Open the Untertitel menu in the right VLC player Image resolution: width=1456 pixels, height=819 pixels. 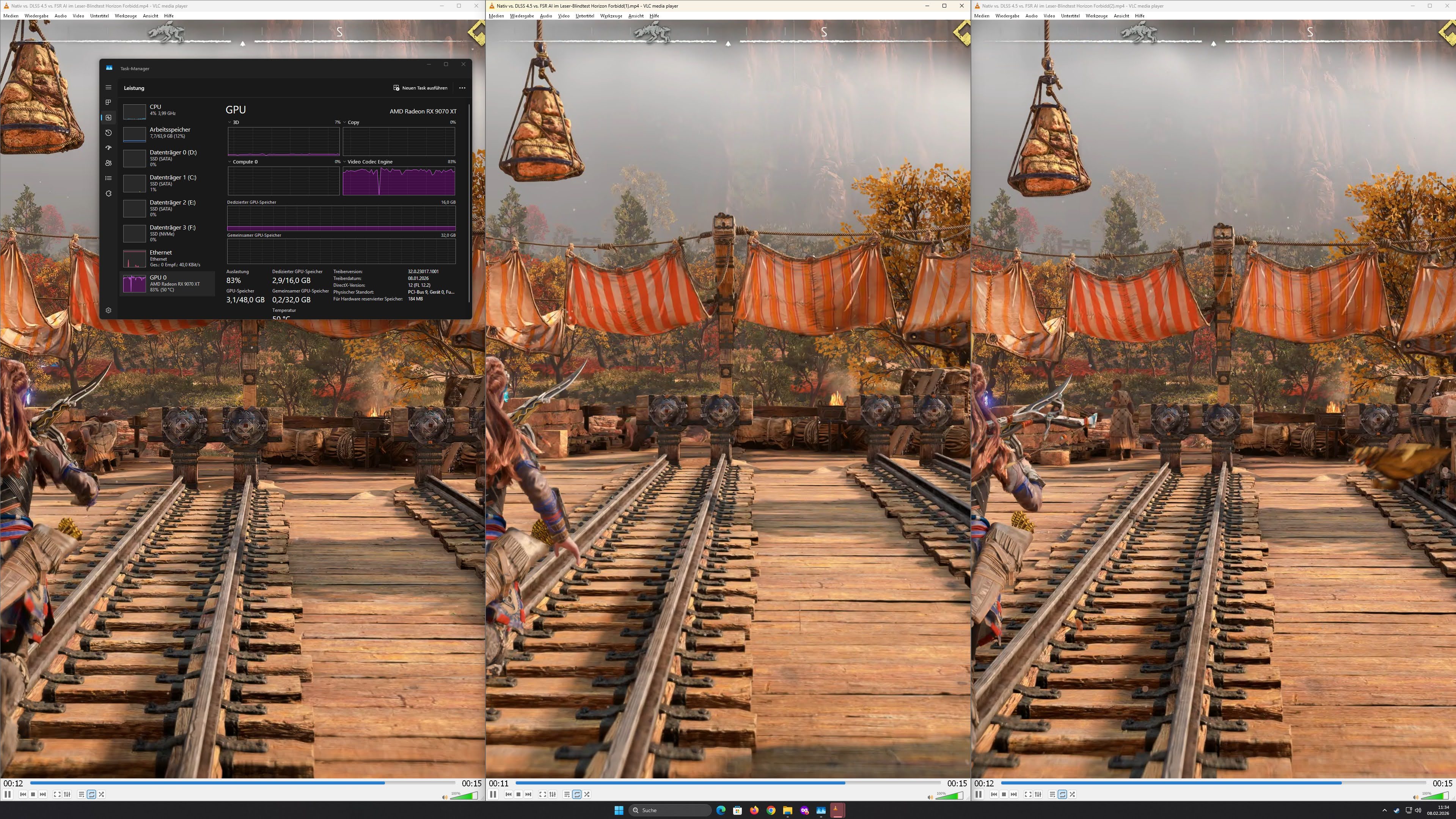coord(1071,16)
